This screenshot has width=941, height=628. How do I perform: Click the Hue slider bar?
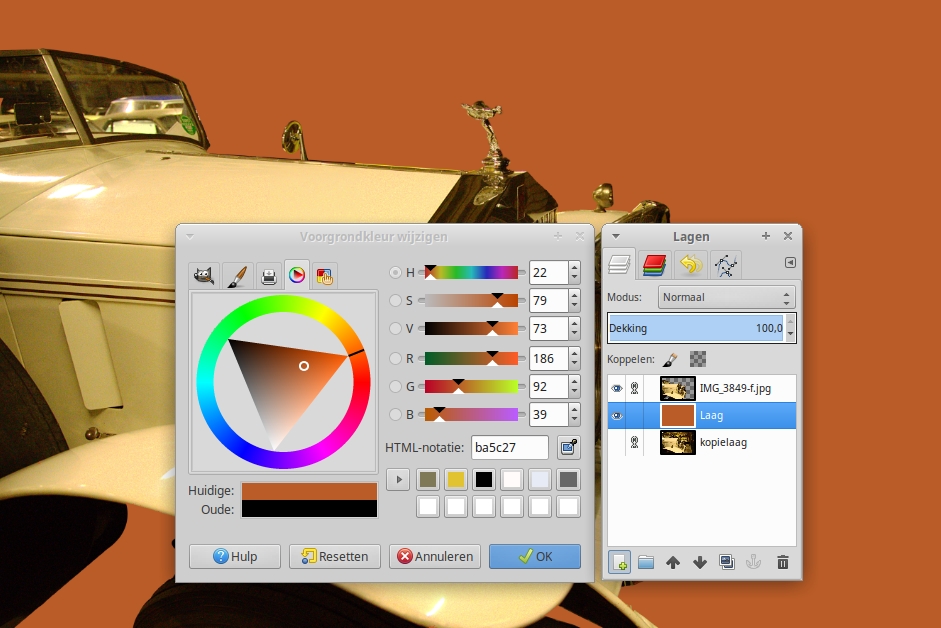pos(472,273)
